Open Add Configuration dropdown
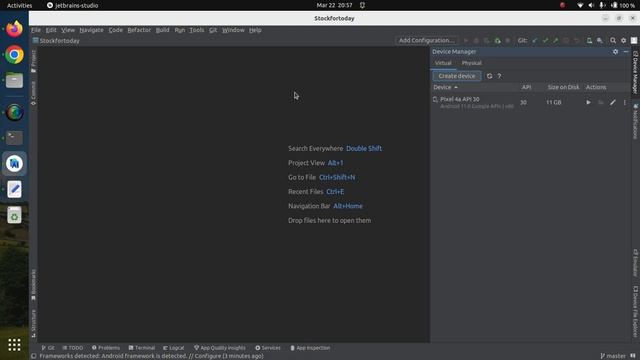The width and height of the screenshot is (640, 360). (x=427, y=40)
